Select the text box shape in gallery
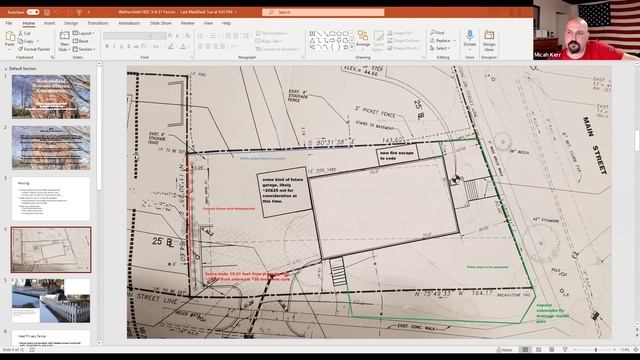The height and width of the screenshot is (360, 640). point(312,33)
